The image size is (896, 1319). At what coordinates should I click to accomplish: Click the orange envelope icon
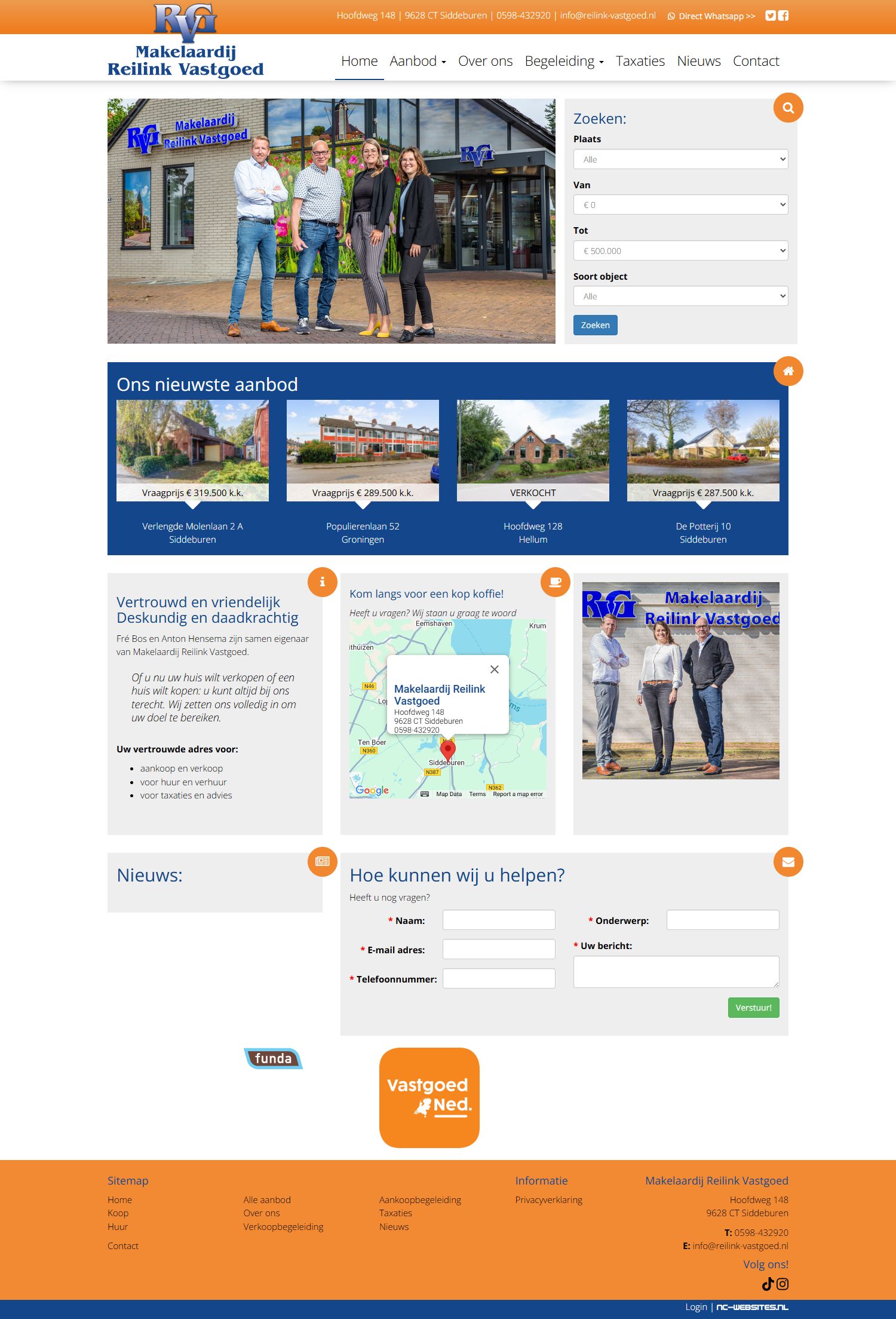(788, 861)
